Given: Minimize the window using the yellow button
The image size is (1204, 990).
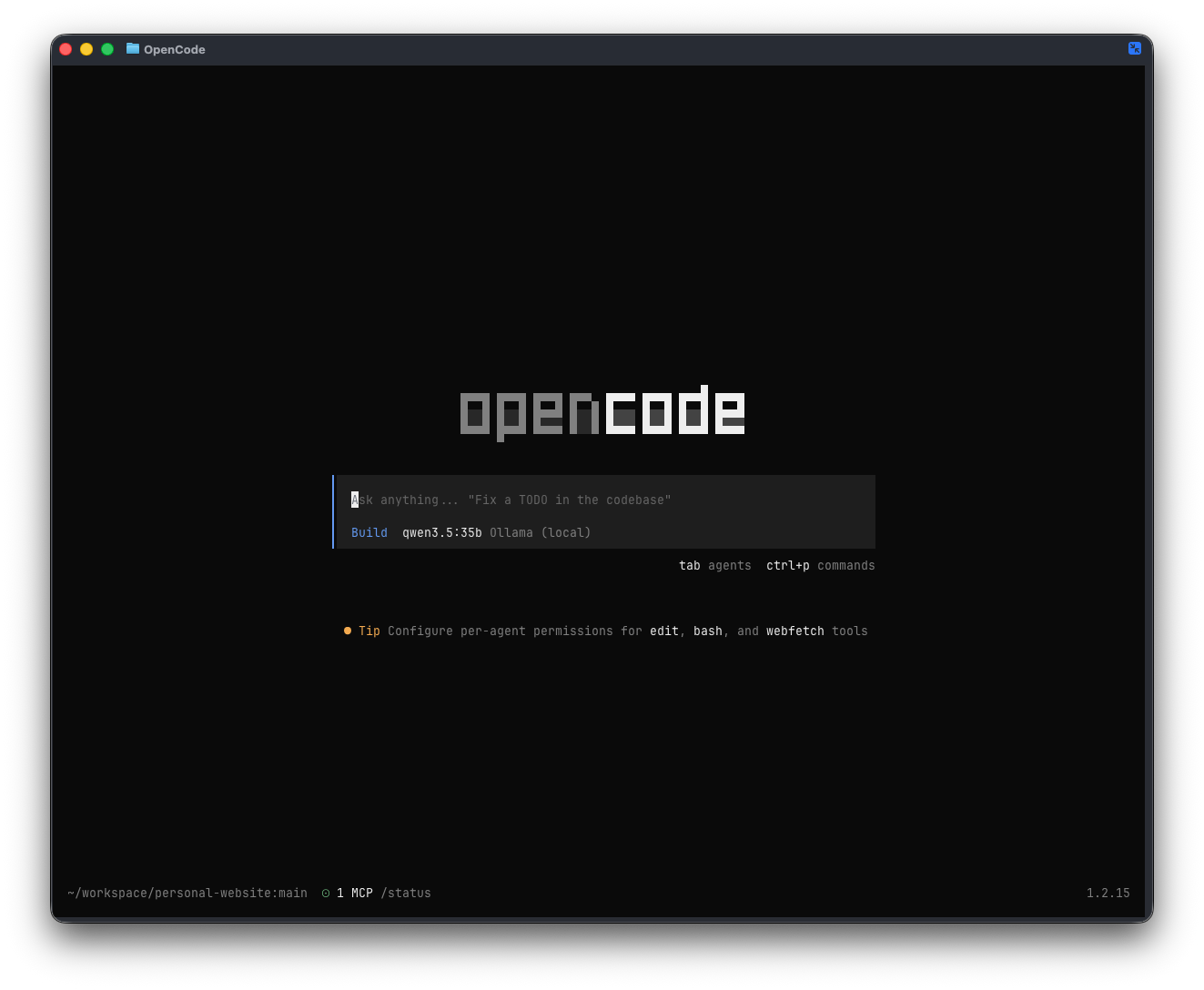Looking at the screenshot, I should tap(86, 49).
